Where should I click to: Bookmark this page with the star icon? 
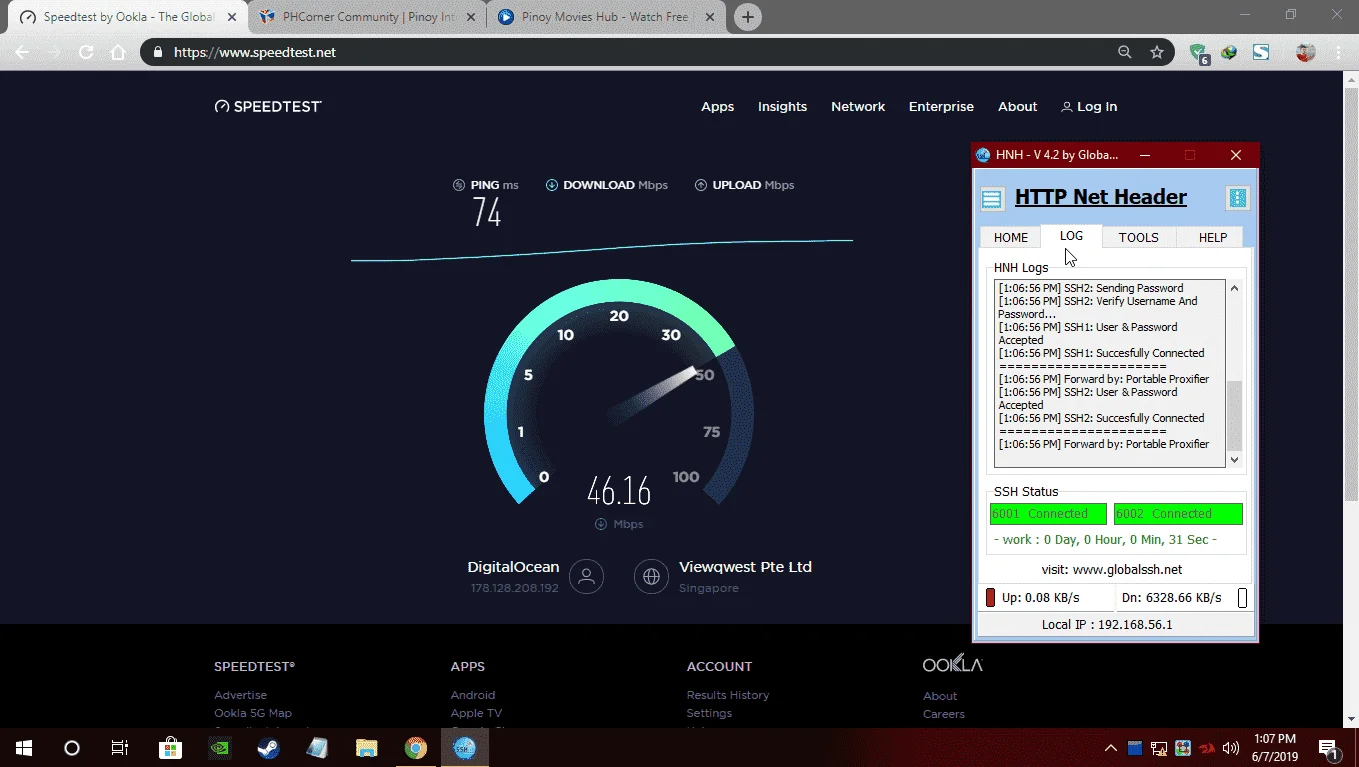1157,52
